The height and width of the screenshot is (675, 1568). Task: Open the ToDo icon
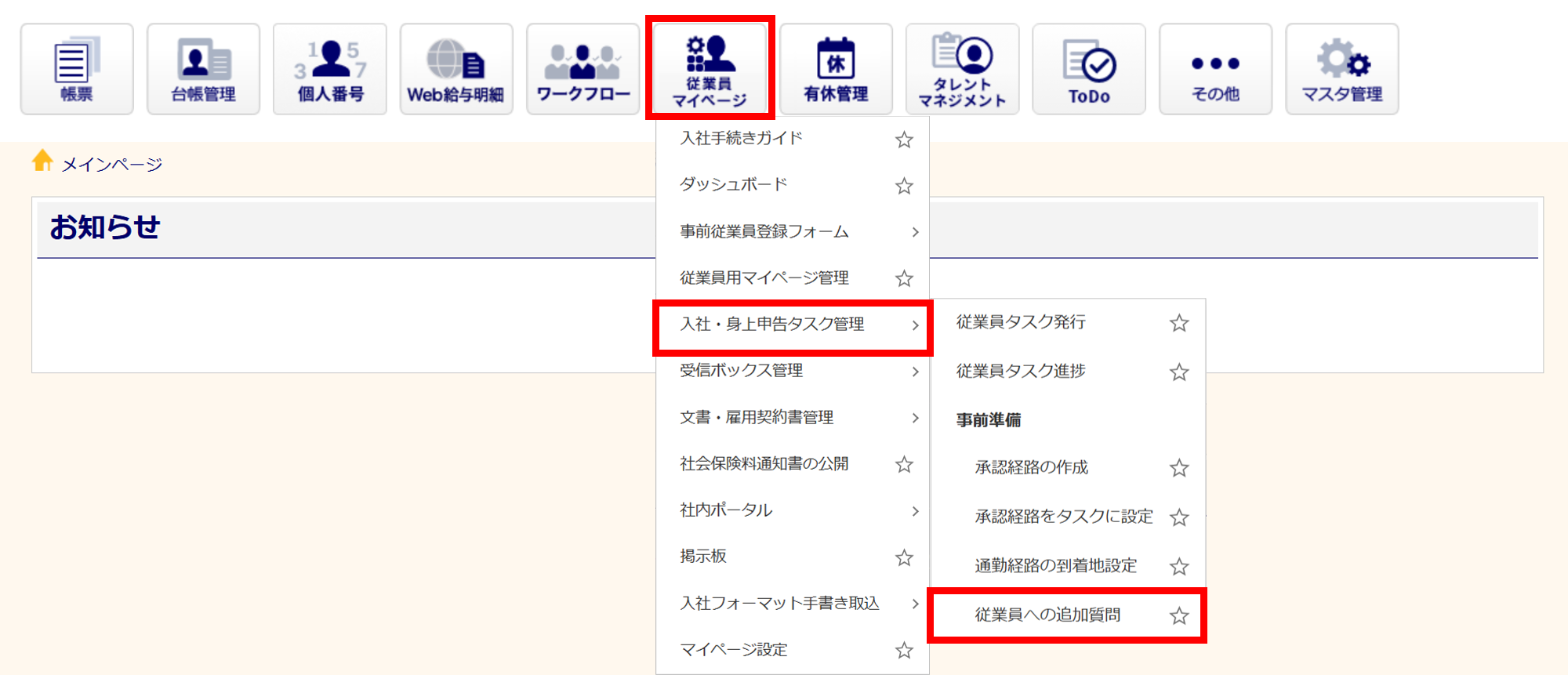pos(1089,69)
